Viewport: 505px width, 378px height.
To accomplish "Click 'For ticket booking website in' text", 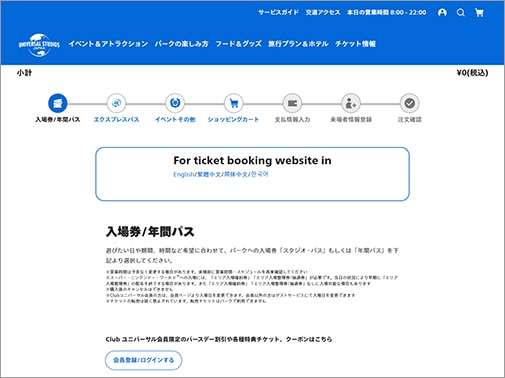I will (x=252, y=161).
